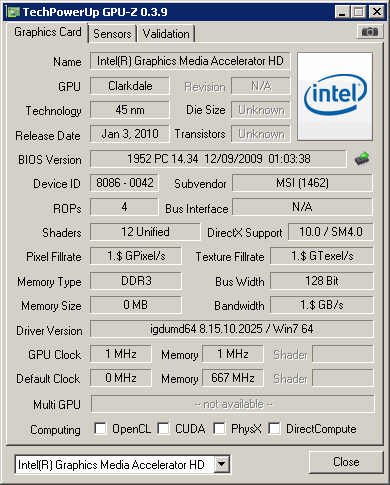Click the Name field showing Intel Graphics
390x485 pixels.
pos(190,61)
